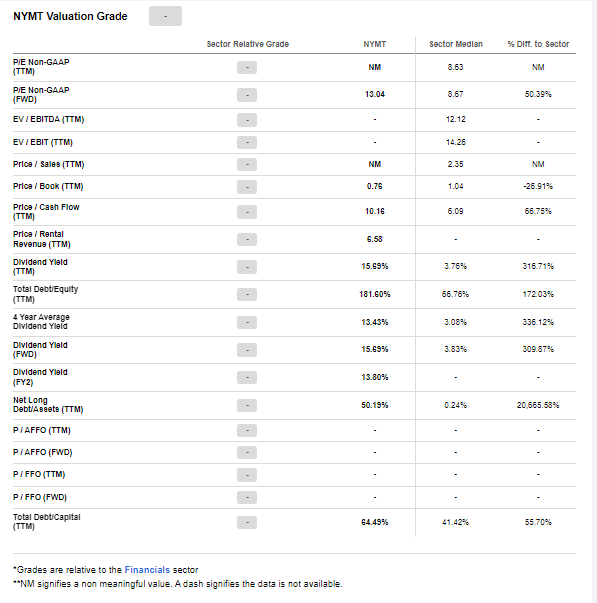This screenshot has height=603, width=597.
Task: Click the Total Debt/Equity (TTM) grade badge
Action: point(247,295)
